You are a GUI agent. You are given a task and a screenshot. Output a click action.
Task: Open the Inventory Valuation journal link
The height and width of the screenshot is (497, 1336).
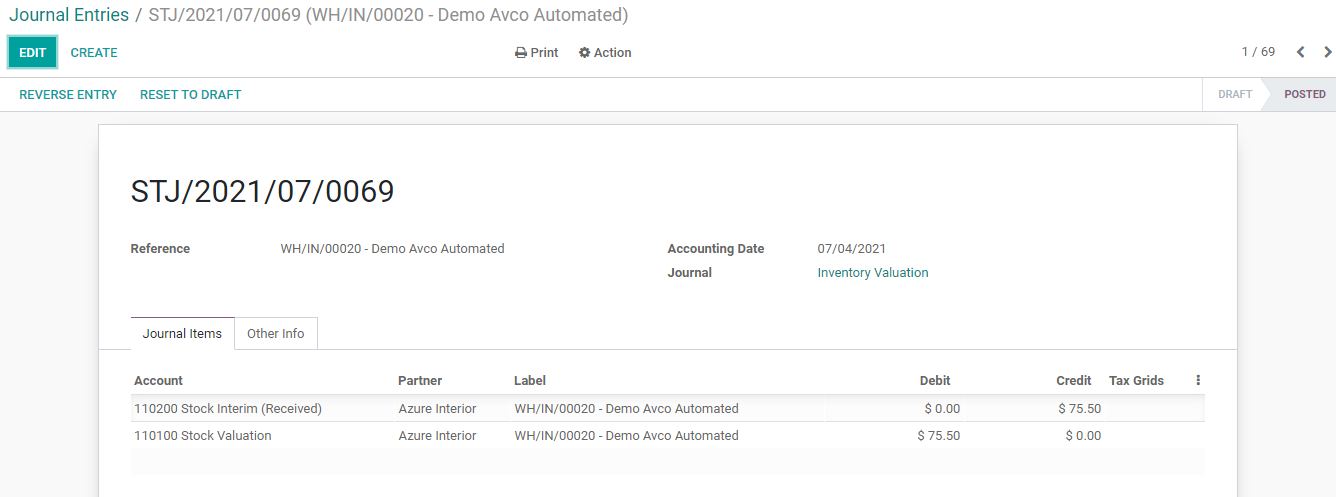tap(872, 273)
